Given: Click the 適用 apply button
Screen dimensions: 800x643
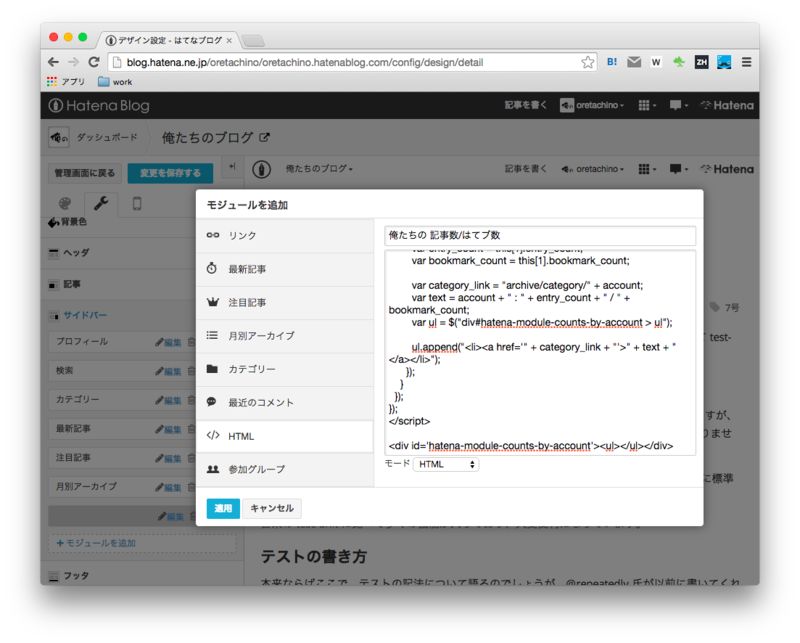Looking at the screenshot, I should click(223, 508).
